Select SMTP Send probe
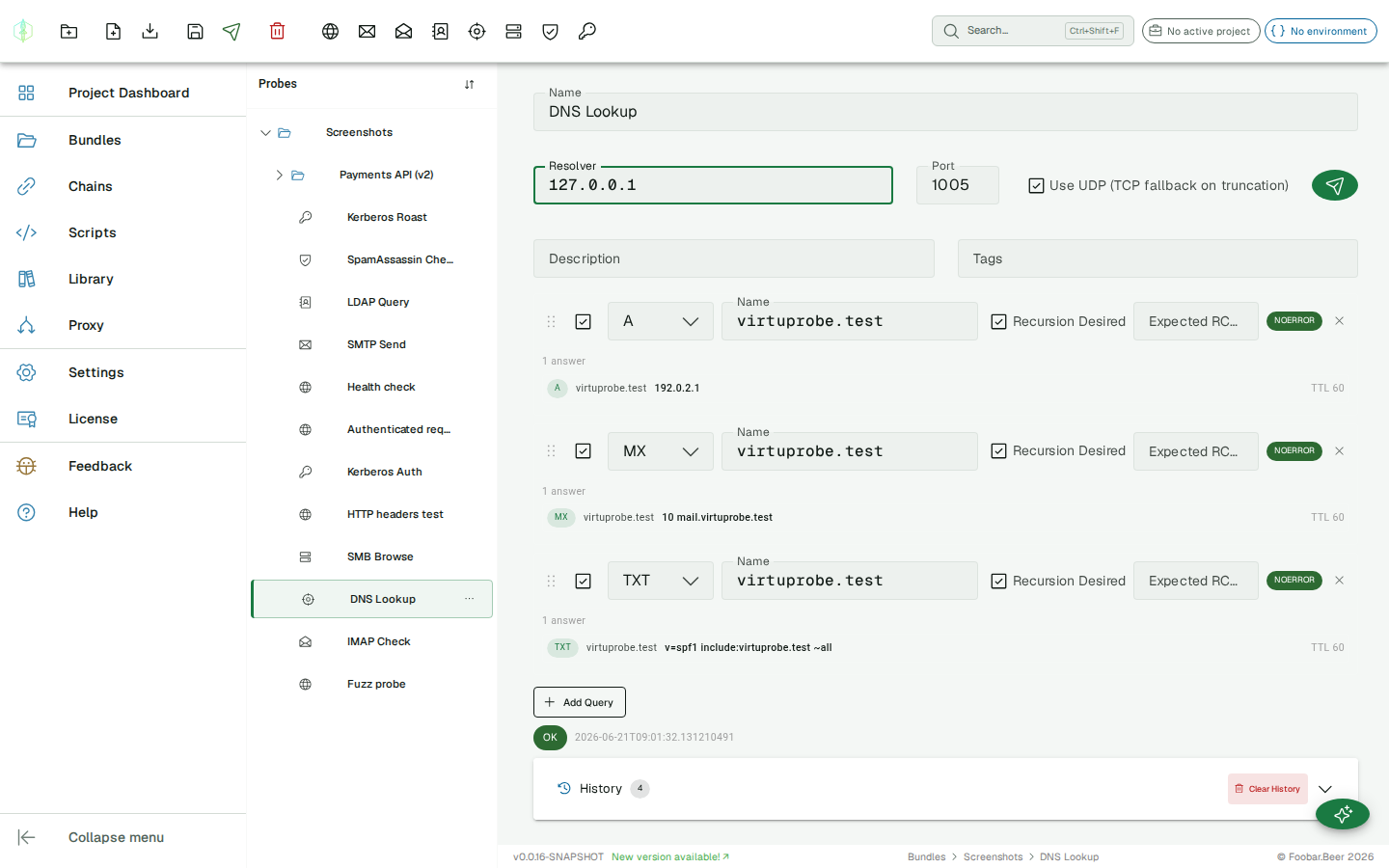 click(372, 344)
